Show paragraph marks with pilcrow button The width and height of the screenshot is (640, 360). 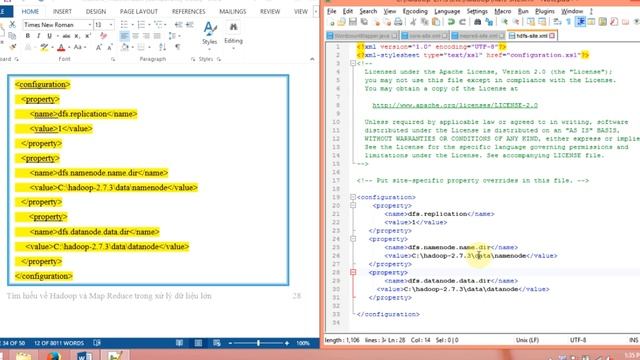(x=178, y=47)
